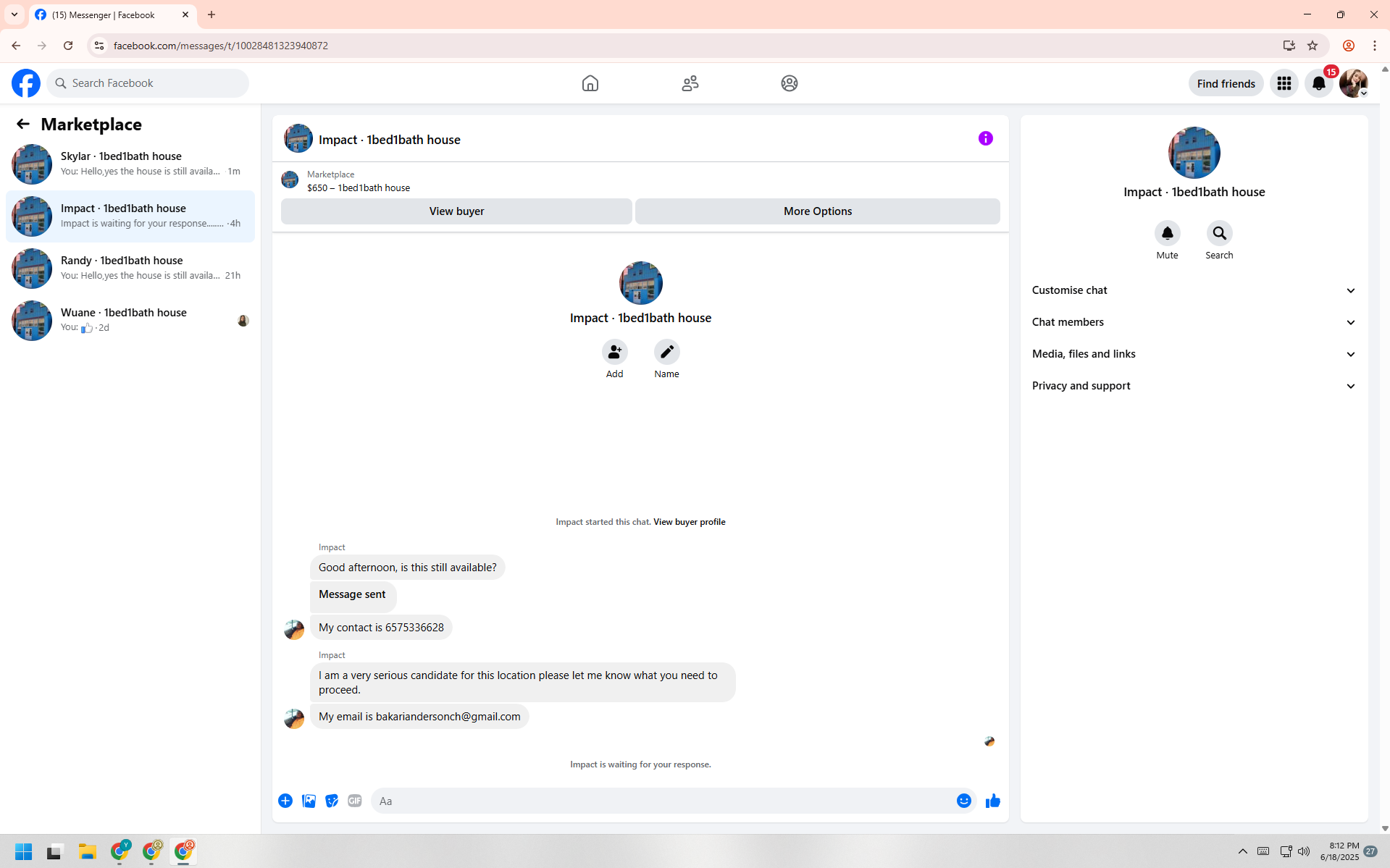The width and height of the screenshot is (1390, 868).
Task: Add people to the Impact chat
Action: tap(615, 352)
